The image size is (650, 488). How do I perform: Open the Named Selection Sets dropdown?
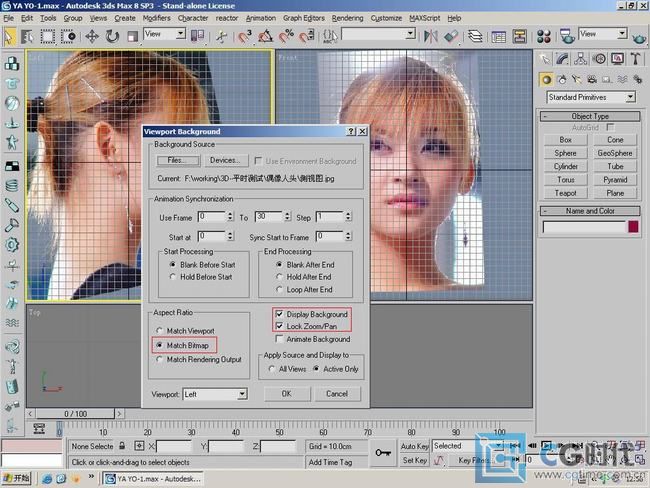[x=378, y=34]
